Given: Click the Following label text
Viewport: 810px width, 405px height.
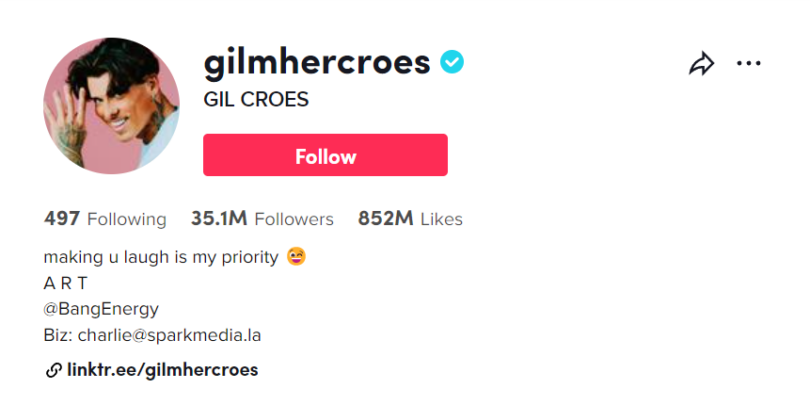Looking at the screenshot, I should [127, 220].
